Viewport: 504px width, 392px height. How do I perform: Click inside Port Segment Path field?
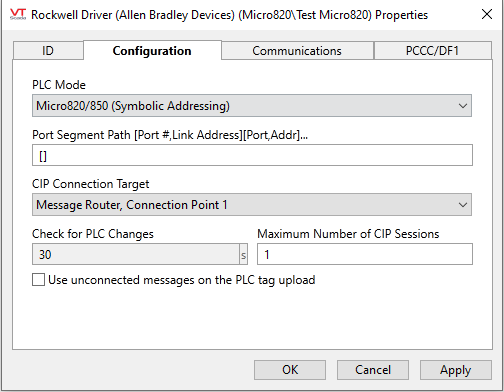pyautogui.click(x=252, y=155)
